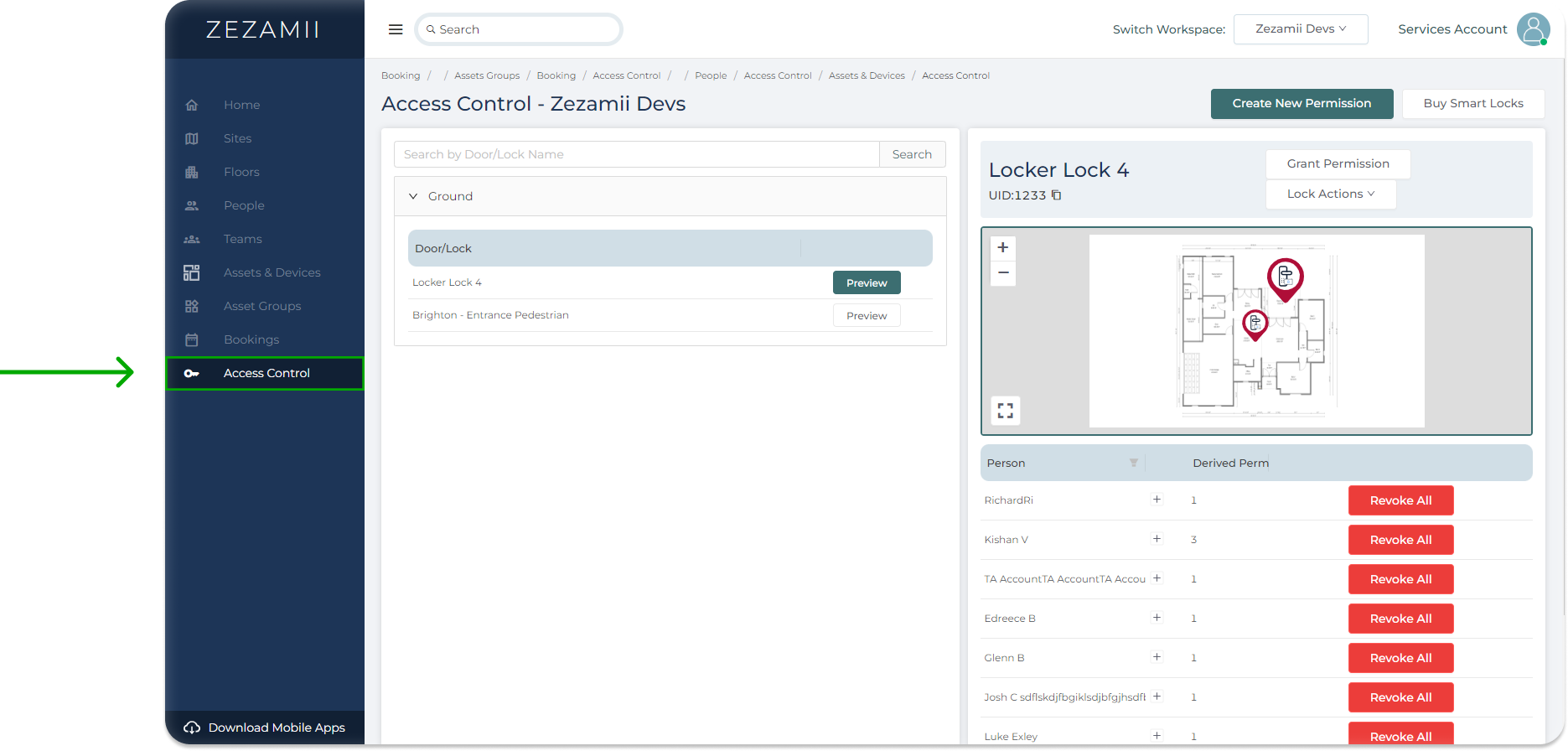Click the first Booking breadcrumb

(x=401, y=75)
